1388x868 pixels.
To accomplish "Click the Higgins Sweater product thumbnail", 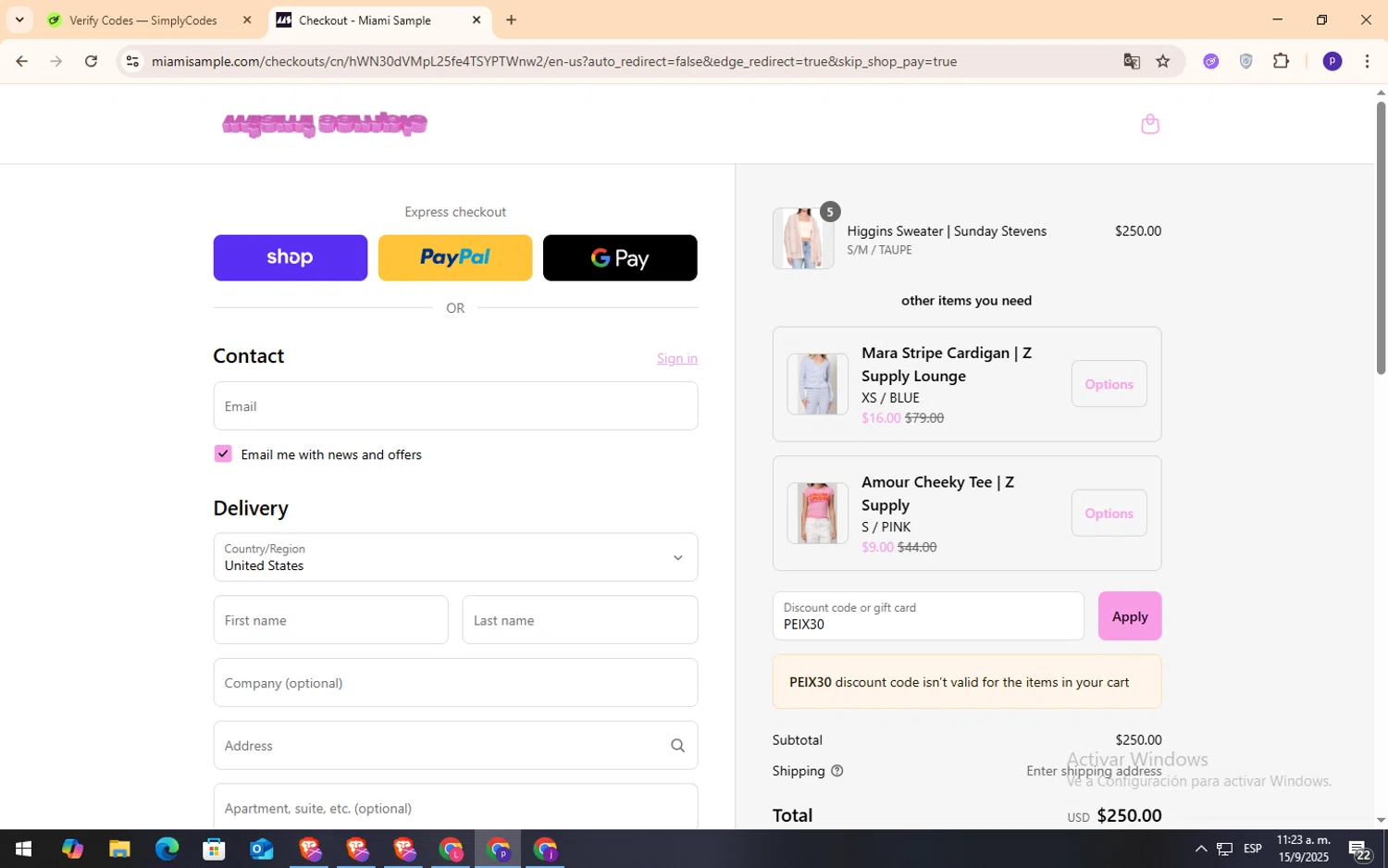I will pos(803,239).
